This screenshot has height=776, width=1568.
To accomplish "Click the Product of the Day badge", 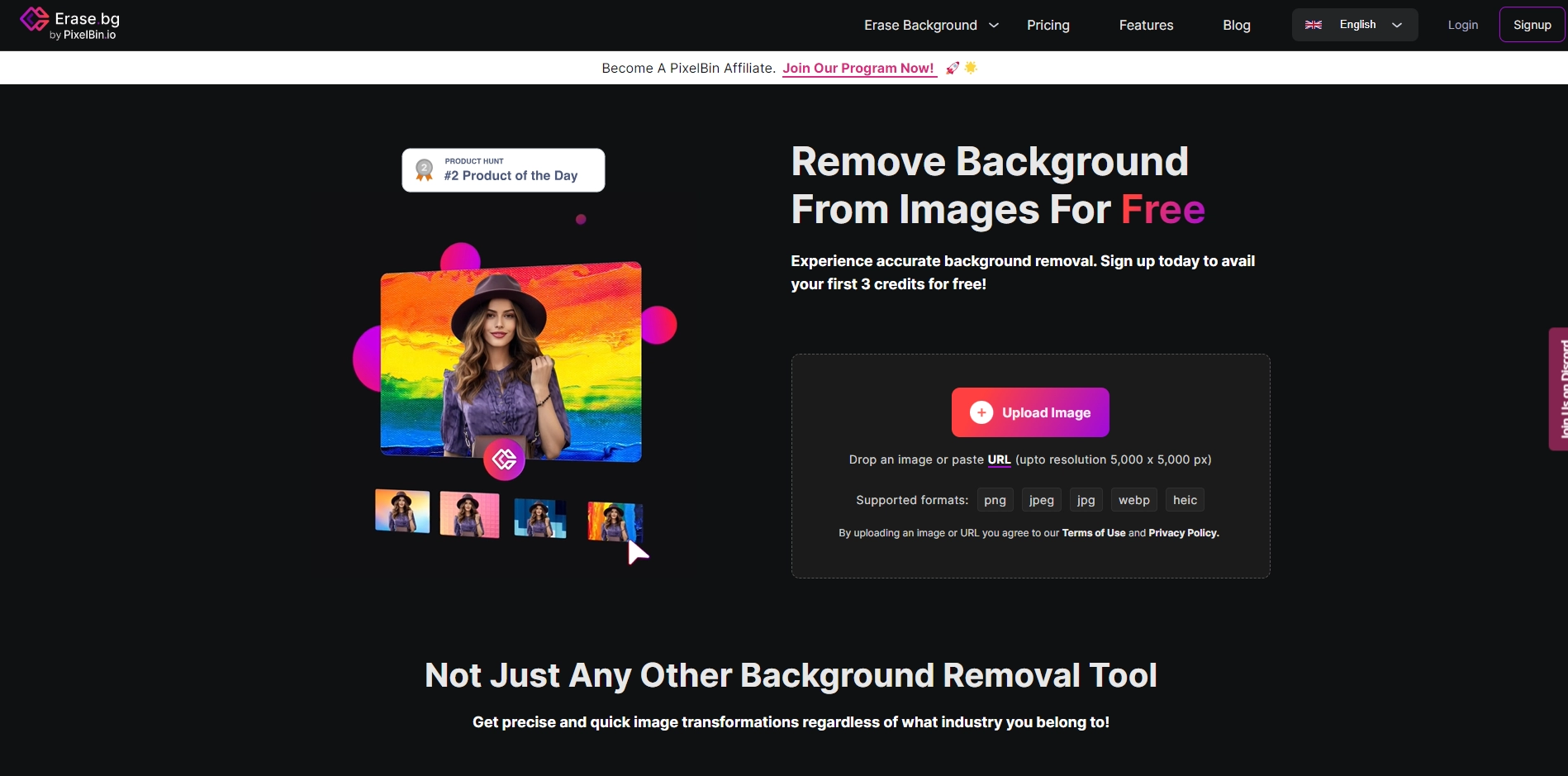I will [x=503, y=170].
